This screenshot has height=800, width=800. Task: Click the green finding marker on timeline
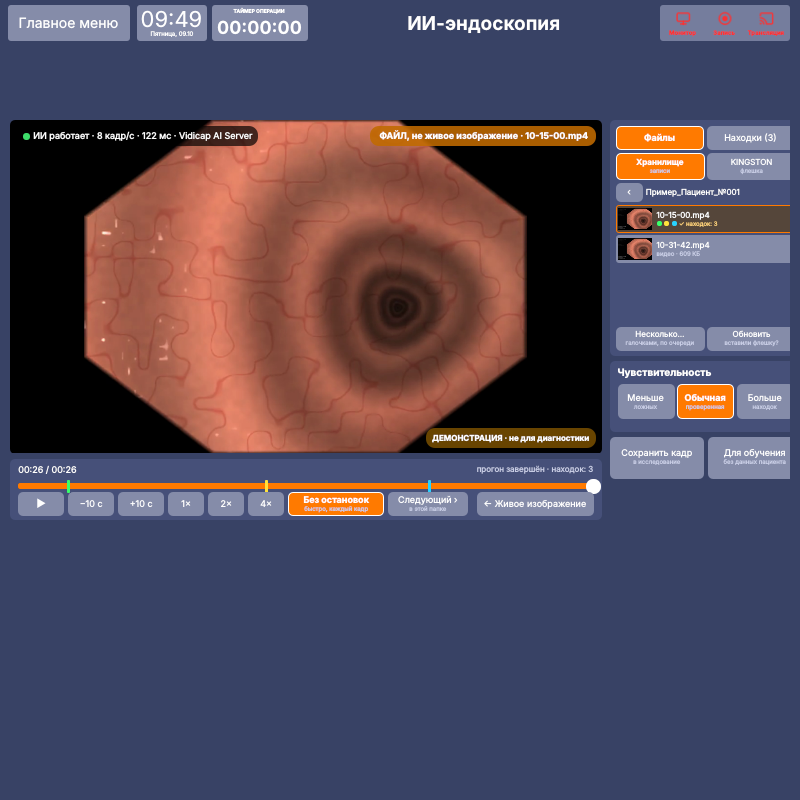pos(68,486)
